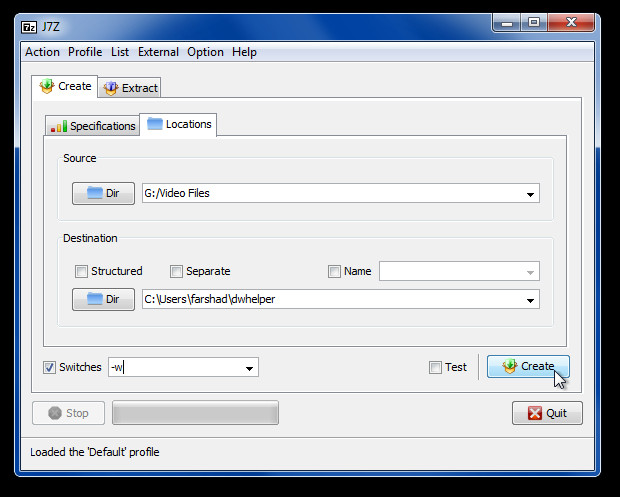Tick the Name checkbox
The width and height of the screenshot is (620, 497).
[335, 272]
